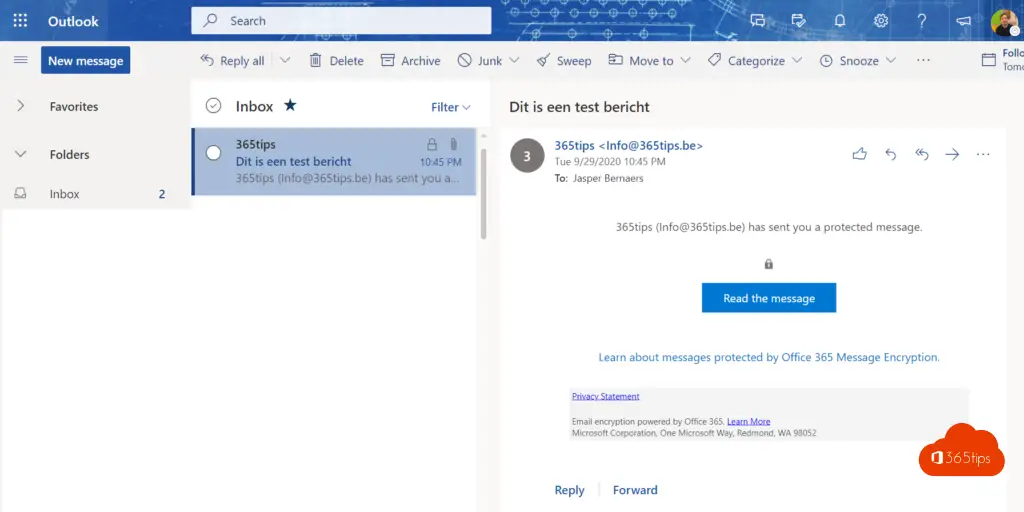
Task: Click the Outlook brand title
Action: [x=73, y=21]
